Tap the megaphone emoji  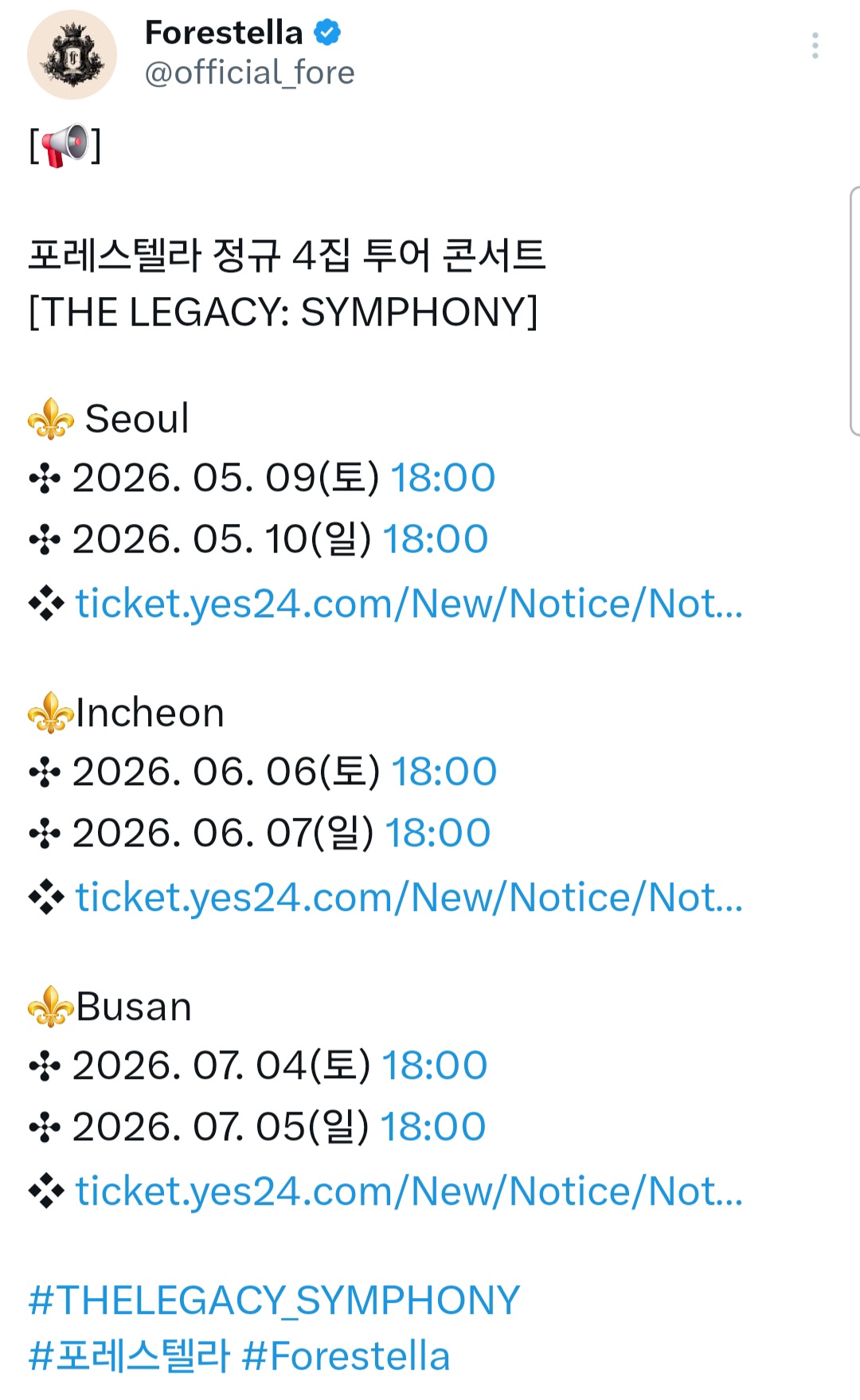tap(64, 145)
